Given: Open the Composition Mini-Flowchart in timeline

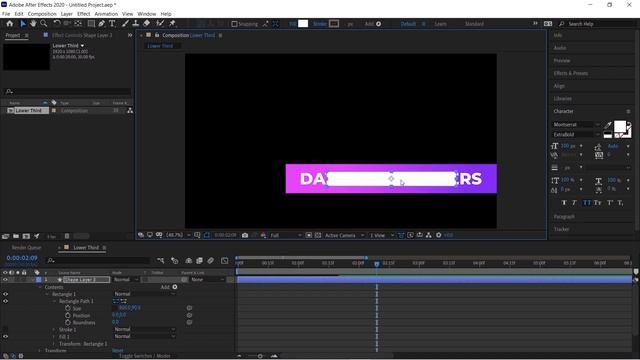Looking at the screenshot, I should [160, 260].
